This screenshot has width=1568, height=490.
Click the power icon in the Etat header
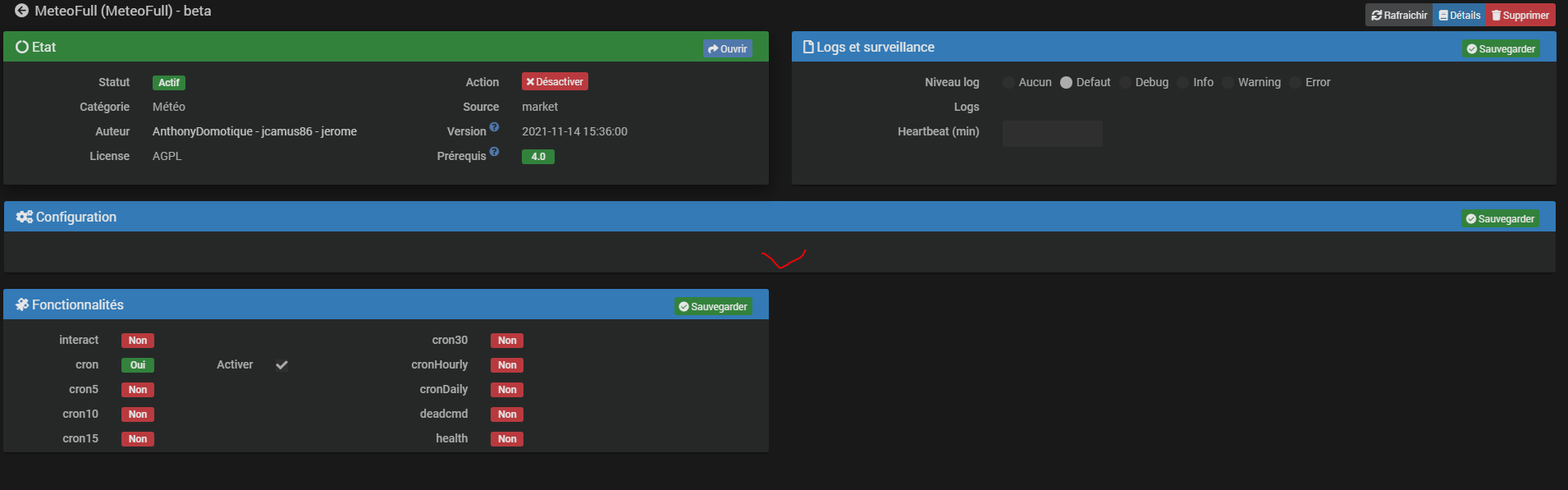click(x=22, y=47)
